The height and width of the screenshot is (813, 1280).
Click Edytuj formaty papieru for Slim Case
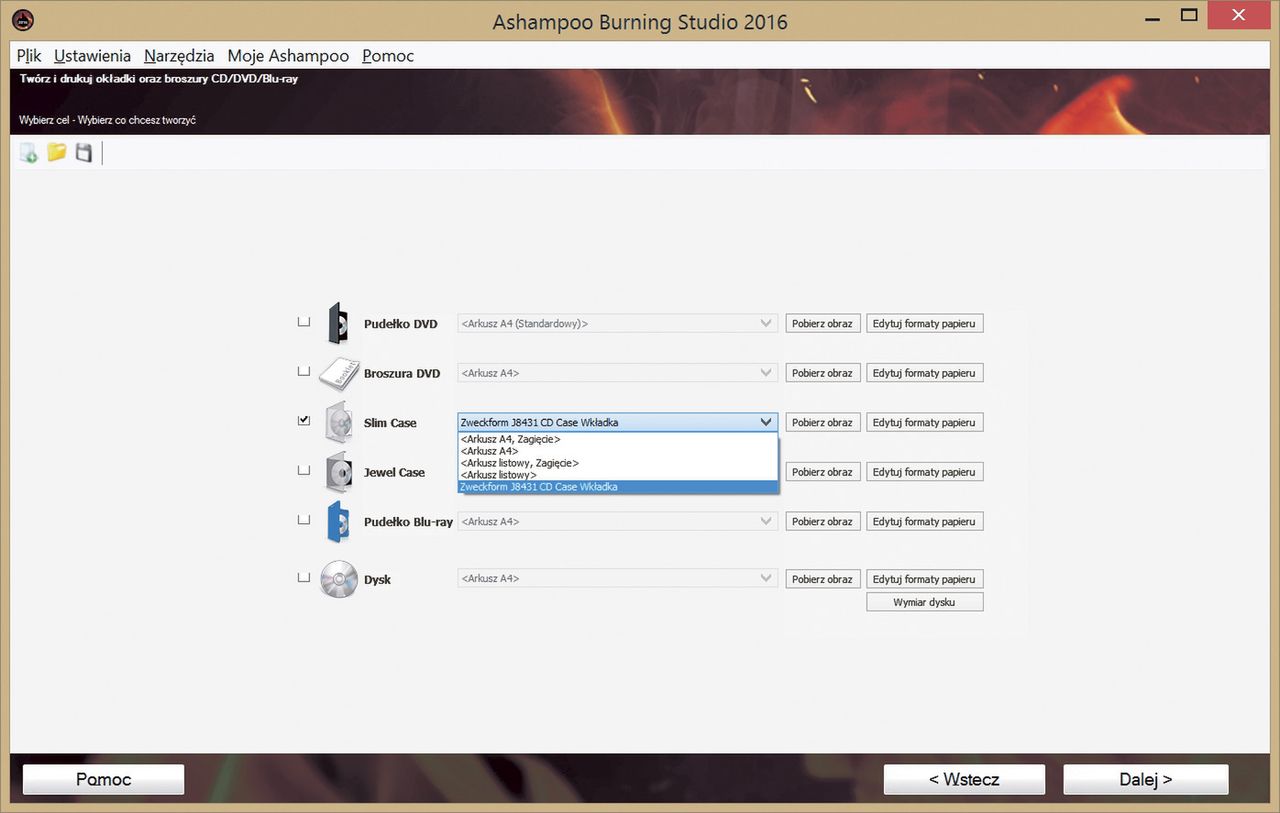tap(925, 422)
